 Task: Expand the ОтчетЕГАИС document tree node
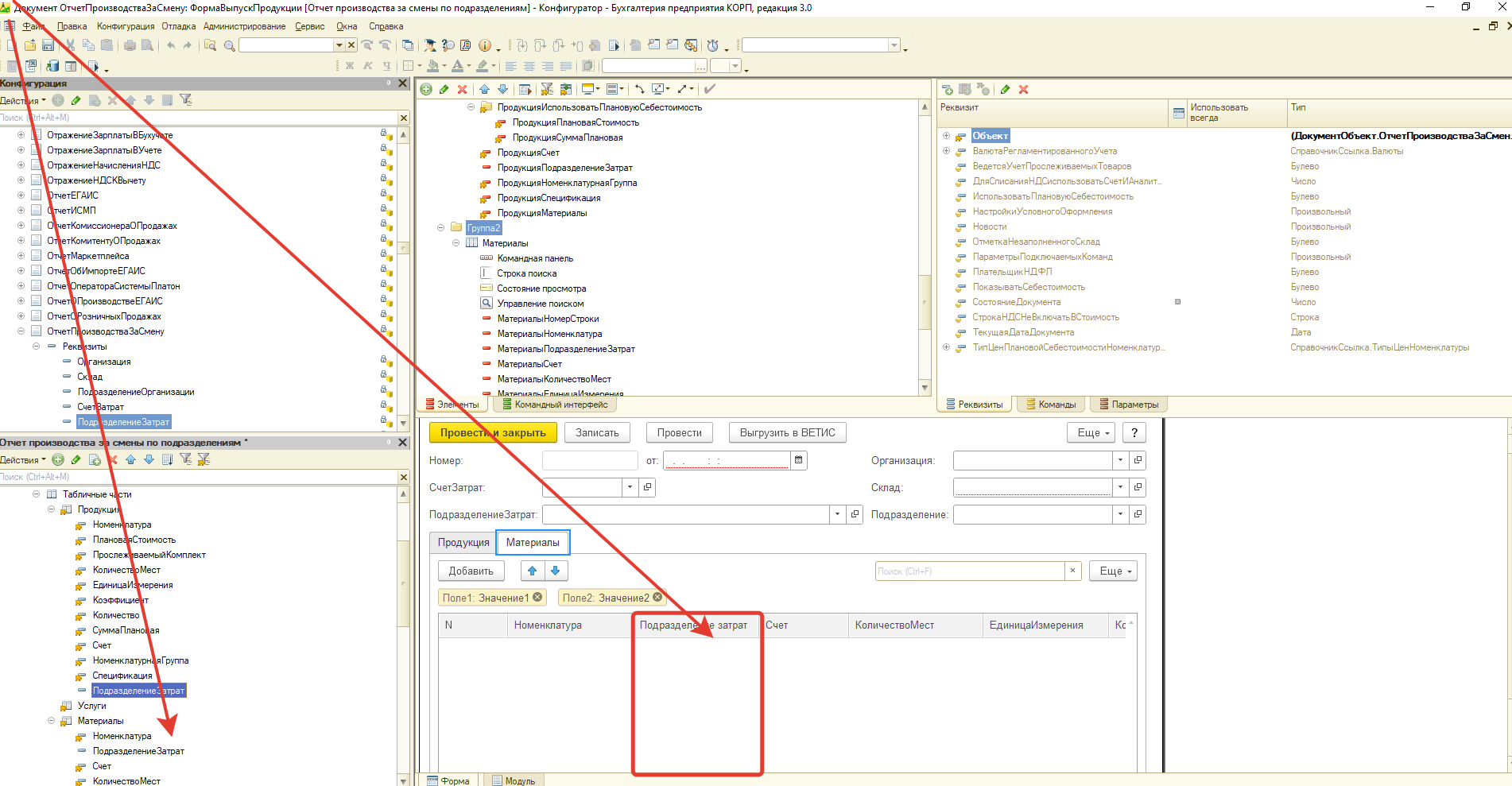click(x=21, y=196)
